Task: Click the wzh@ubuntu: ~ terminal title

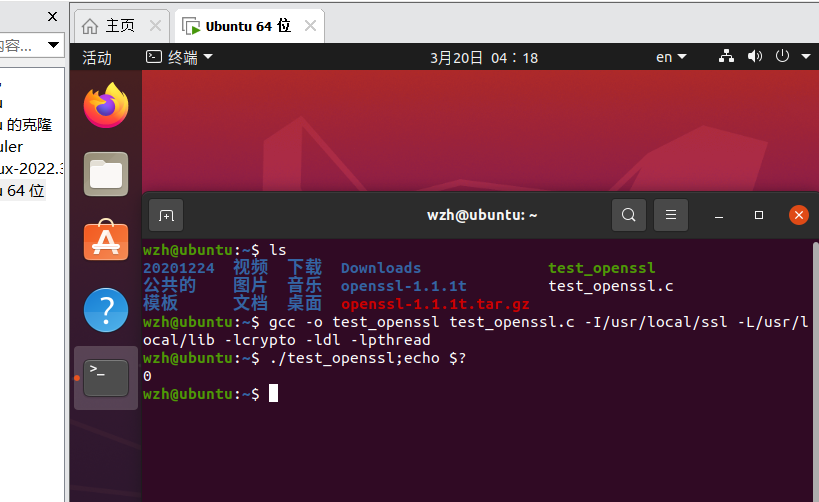Action: point(482,215)
